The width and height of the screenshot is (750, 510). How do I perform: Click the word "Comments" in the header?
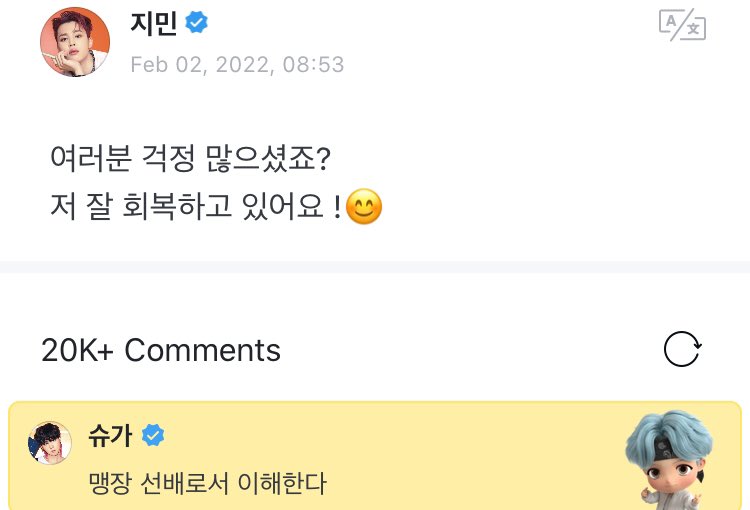point(202,350)
